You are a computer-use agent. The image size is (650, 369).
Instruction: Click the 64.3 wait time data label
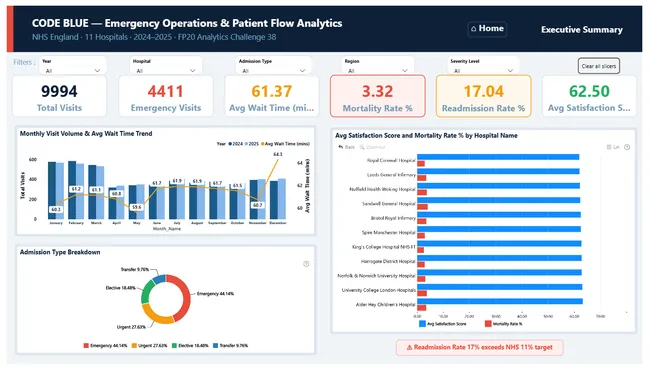(278, 154)
